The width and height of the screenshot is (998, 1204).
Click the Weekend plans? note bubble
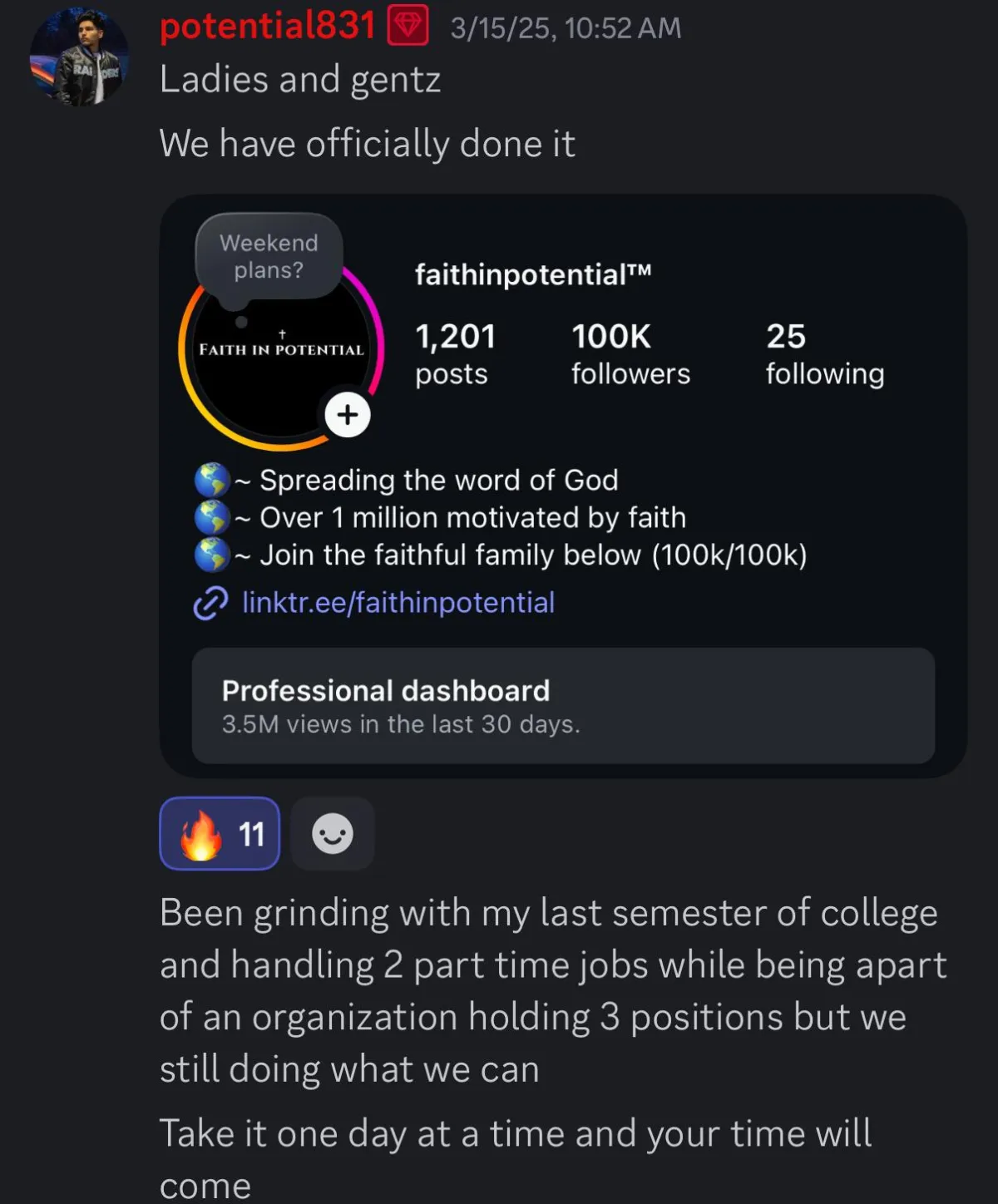[269, 256]
